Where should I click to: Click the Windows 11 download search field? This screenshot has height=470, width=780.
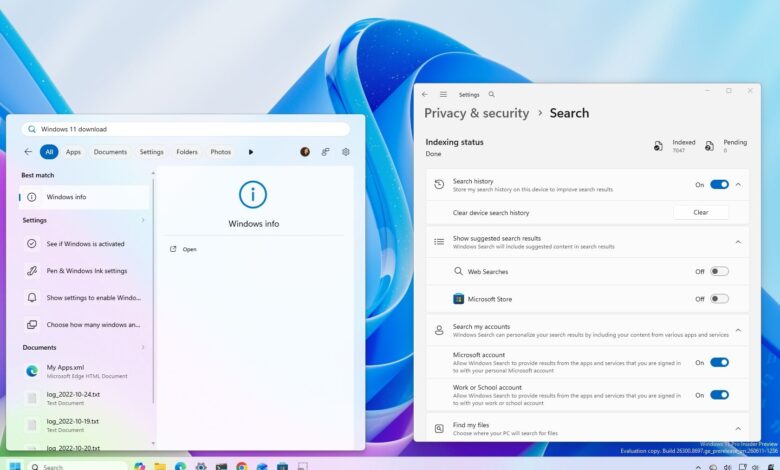coord(185,129)
